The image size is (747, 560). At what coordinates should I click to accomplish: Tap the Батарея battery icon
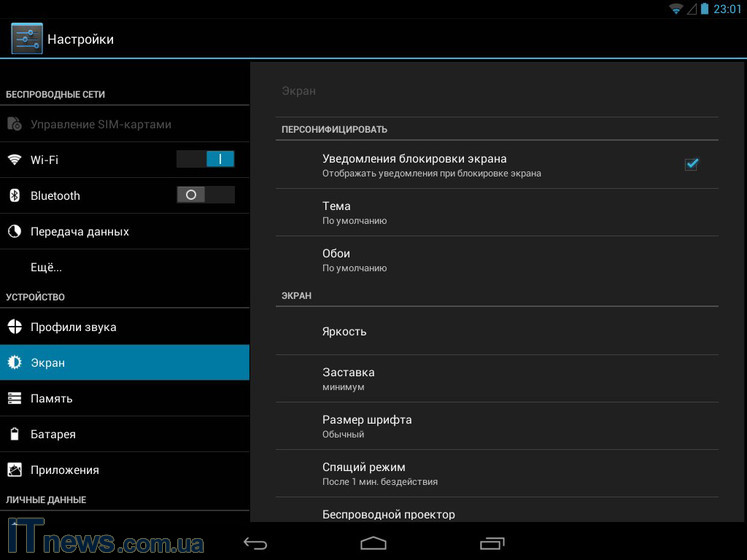(15, 435)
